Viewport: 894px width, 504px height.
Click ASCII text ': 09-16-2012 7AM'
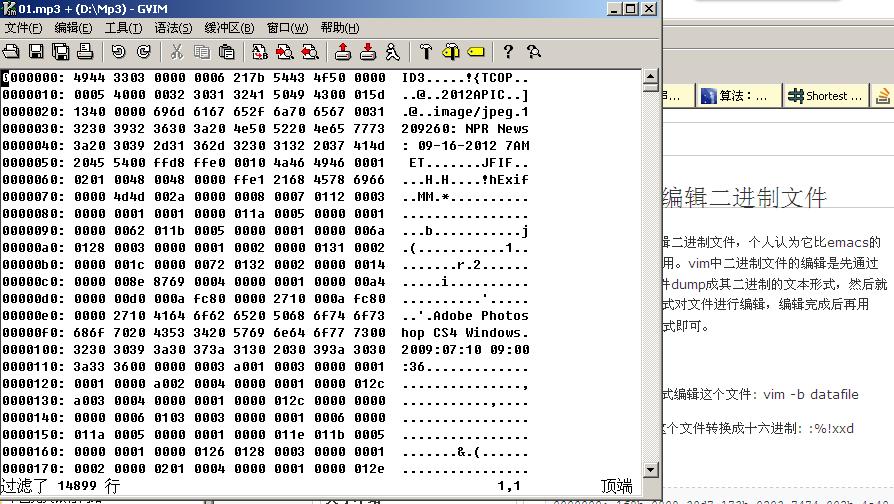coord(465,146)
